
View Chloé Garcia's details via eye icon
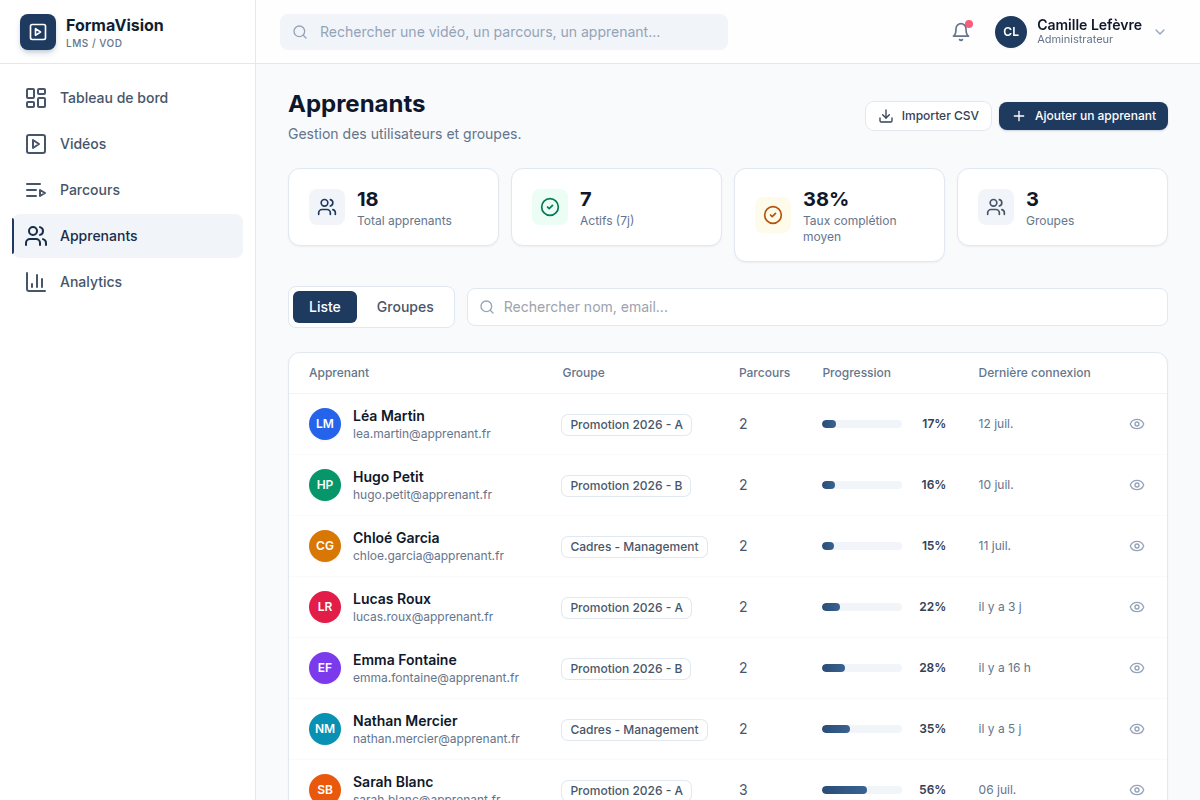point(1137,546)
